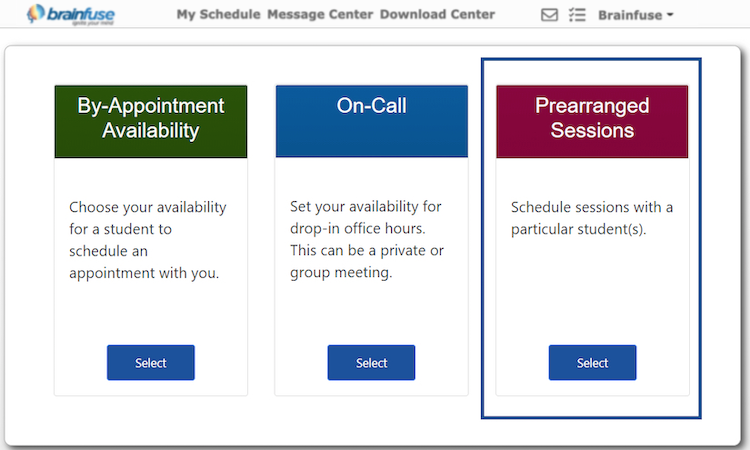Click the green By-Appointment Availability header

coord(151,119)
